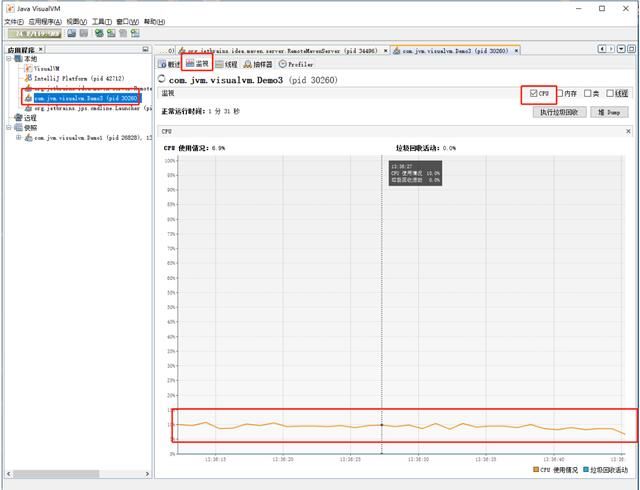Viewport: 640px width, 490px height.
Task: Enable the 线程 checkbox in monitor bar
Action: 610,94
